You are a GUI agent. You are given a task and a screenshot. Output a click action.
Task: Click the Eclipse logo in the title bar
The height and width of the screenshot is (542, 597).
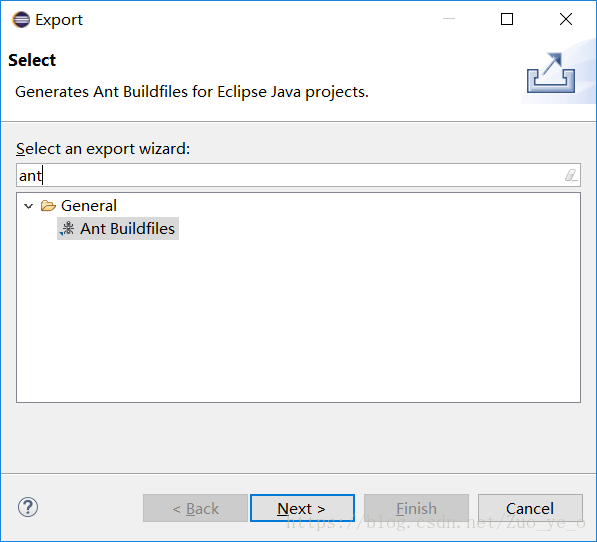coord(21,20)
